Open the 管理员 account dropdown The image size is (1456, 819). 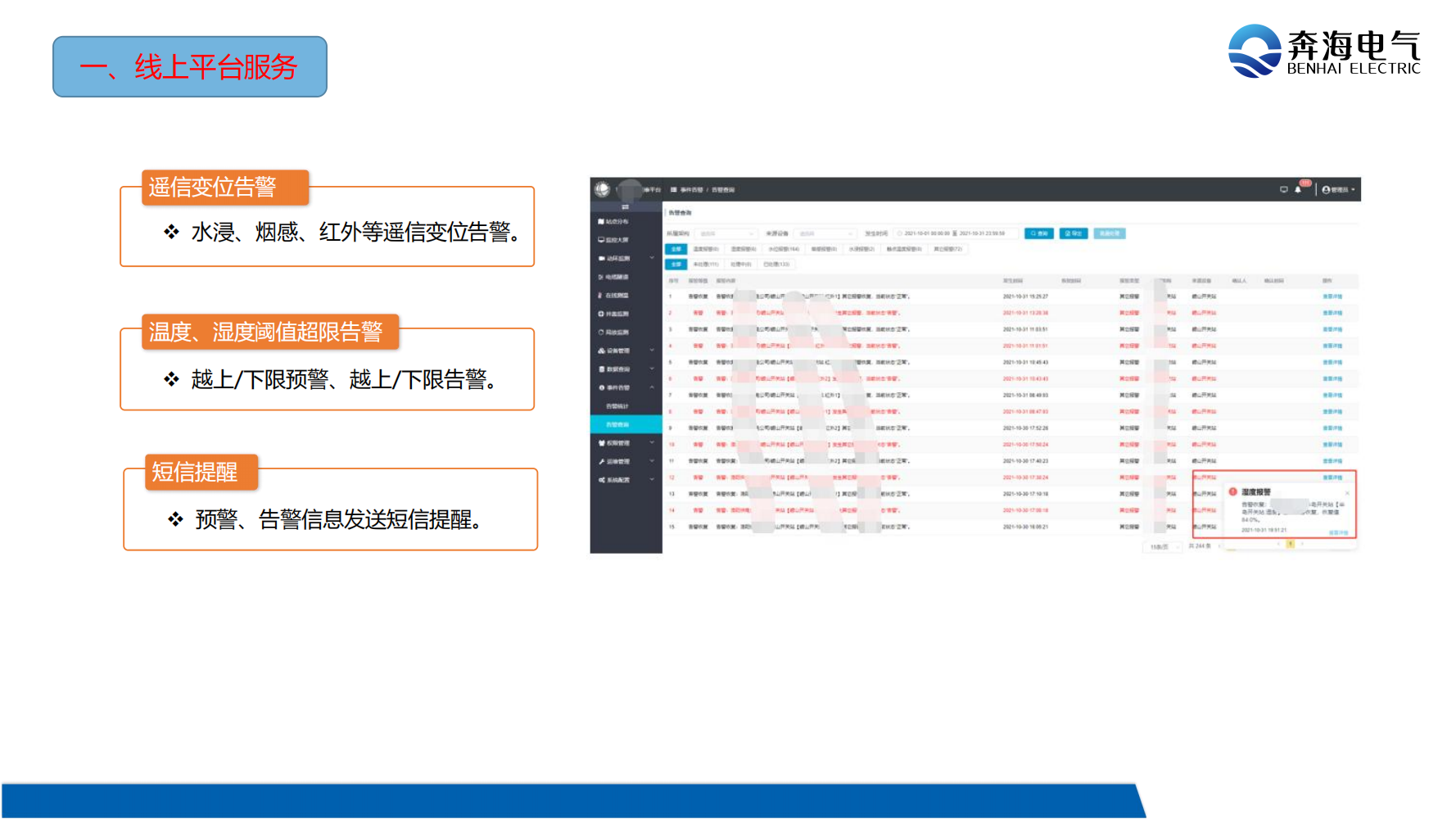[1339, 190]
